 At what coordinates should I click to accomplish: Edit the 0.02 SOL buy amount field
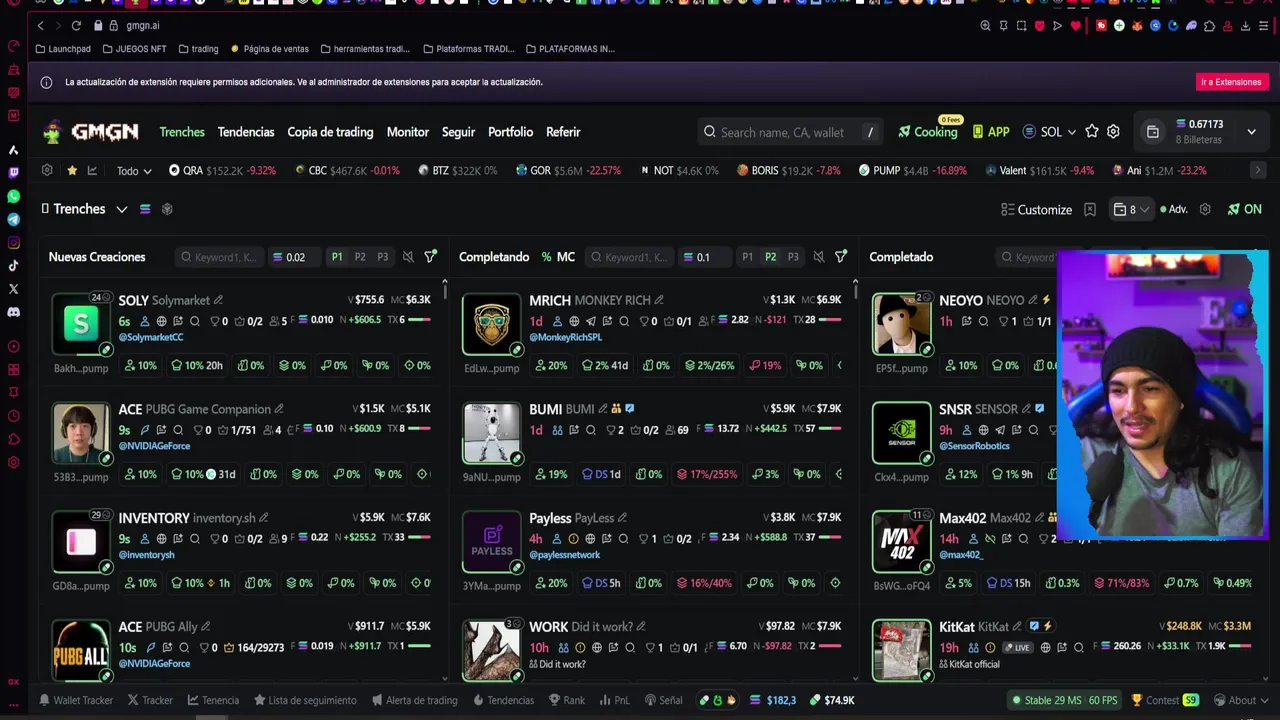295,257
